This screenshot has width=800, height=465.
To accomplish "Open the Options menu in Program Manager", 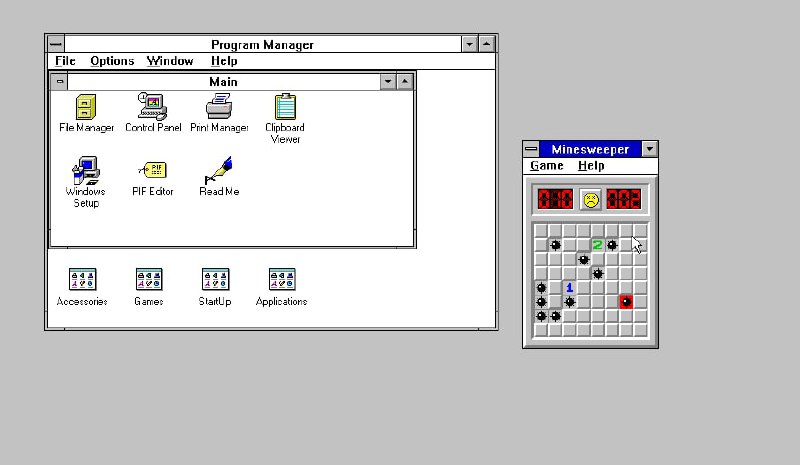I will tap(112, 61).
